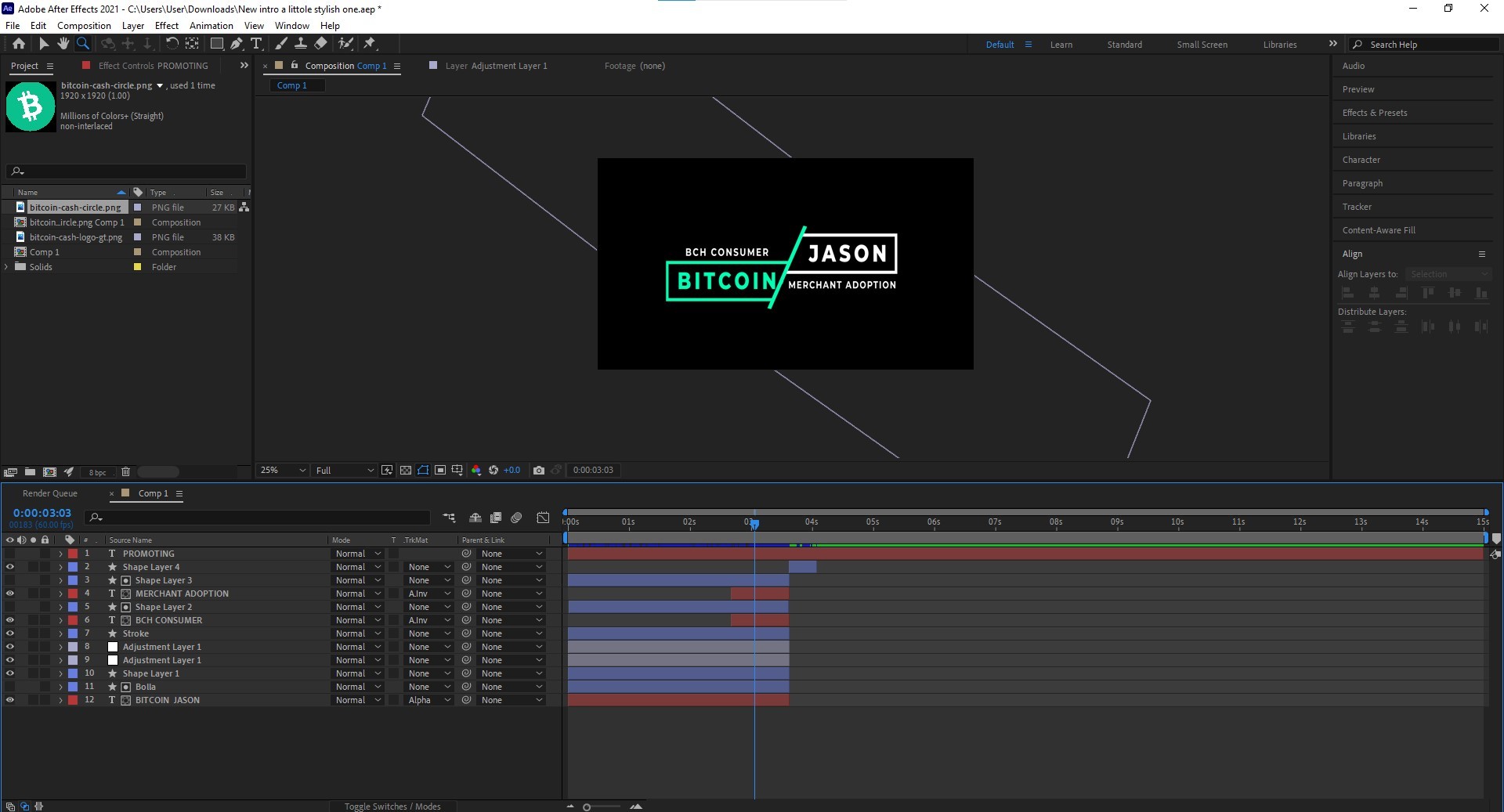This screenshot has height=812, width=1504.
Task: Switch to the Render Queue tab
Action: (50, 493)
